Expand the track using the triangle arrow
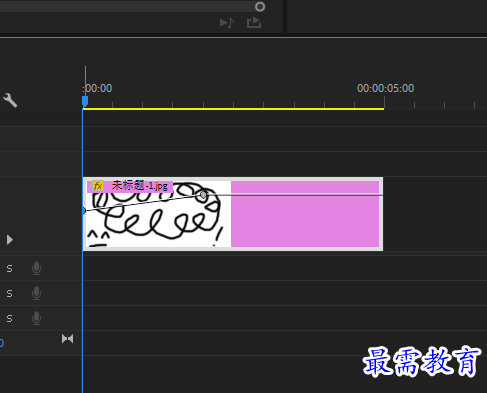This screenshot has width=487, height=393. tap(10, 240)
